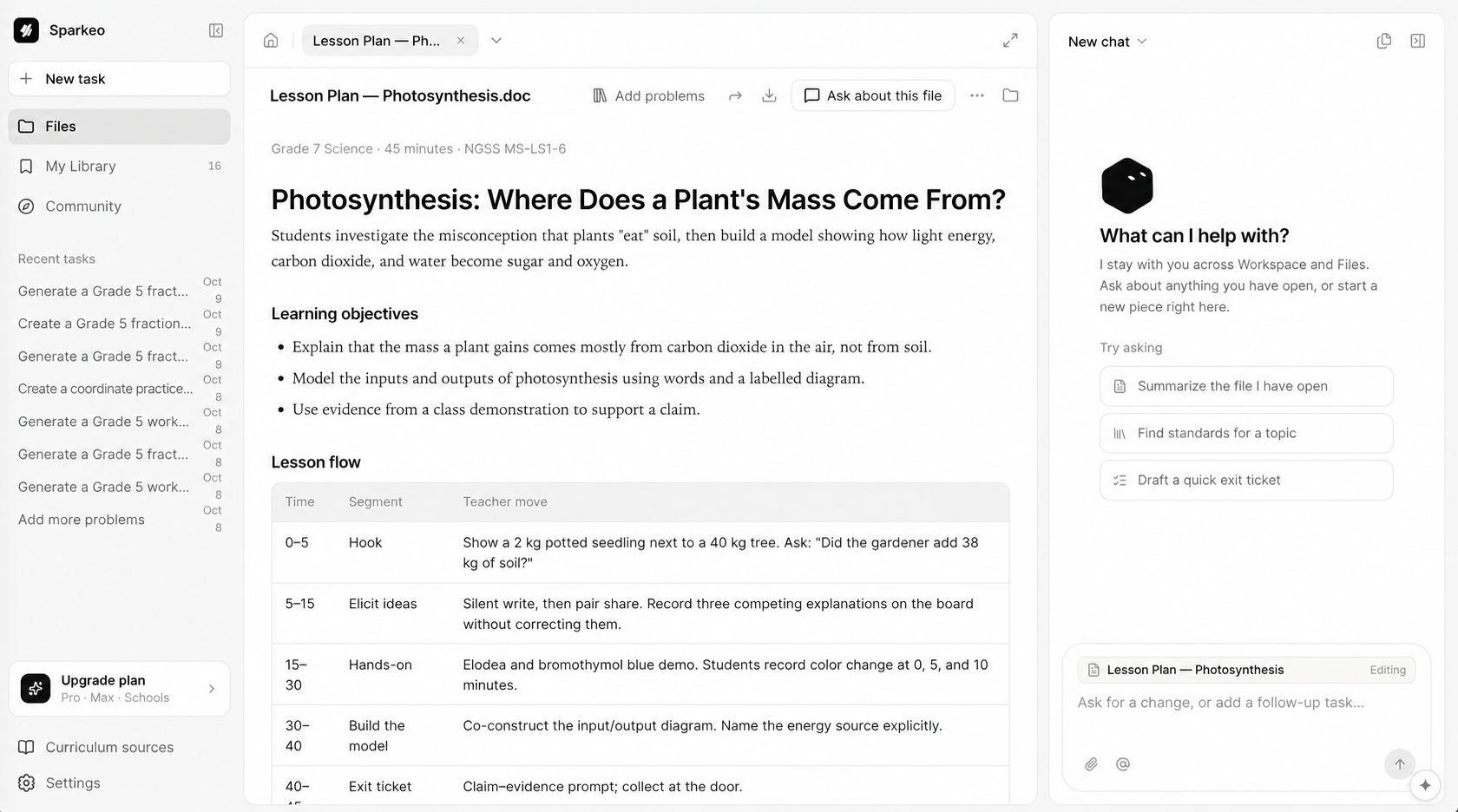The height and width of the screenshot is (812, 1458).
Task: Choose Find standards for a topic
Action: (1246, 433)
